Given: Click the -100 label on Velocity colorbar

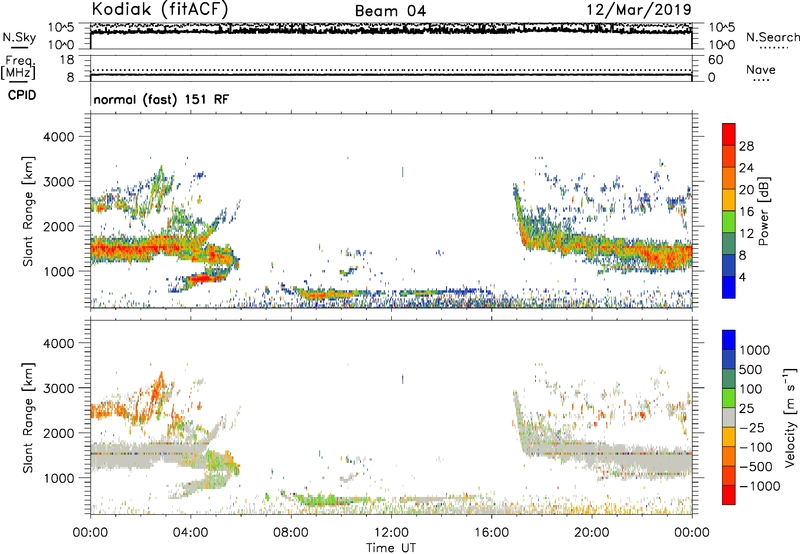Looking at the screenshot, I should point(756,447).
